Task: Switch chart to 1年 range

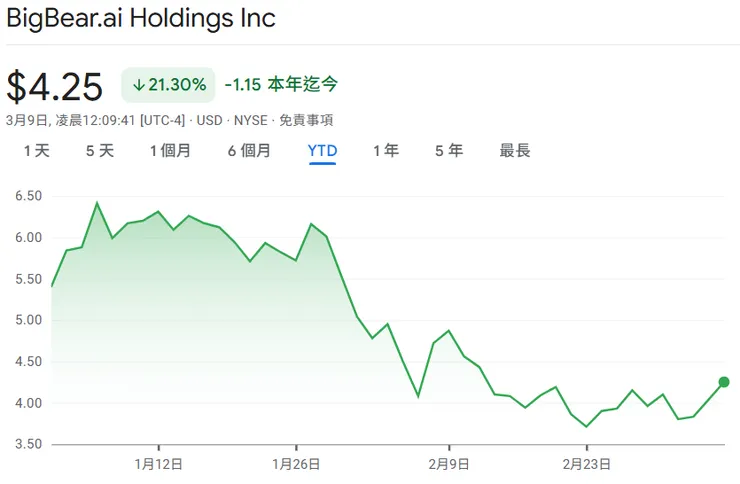Action: tap(386, 151)
